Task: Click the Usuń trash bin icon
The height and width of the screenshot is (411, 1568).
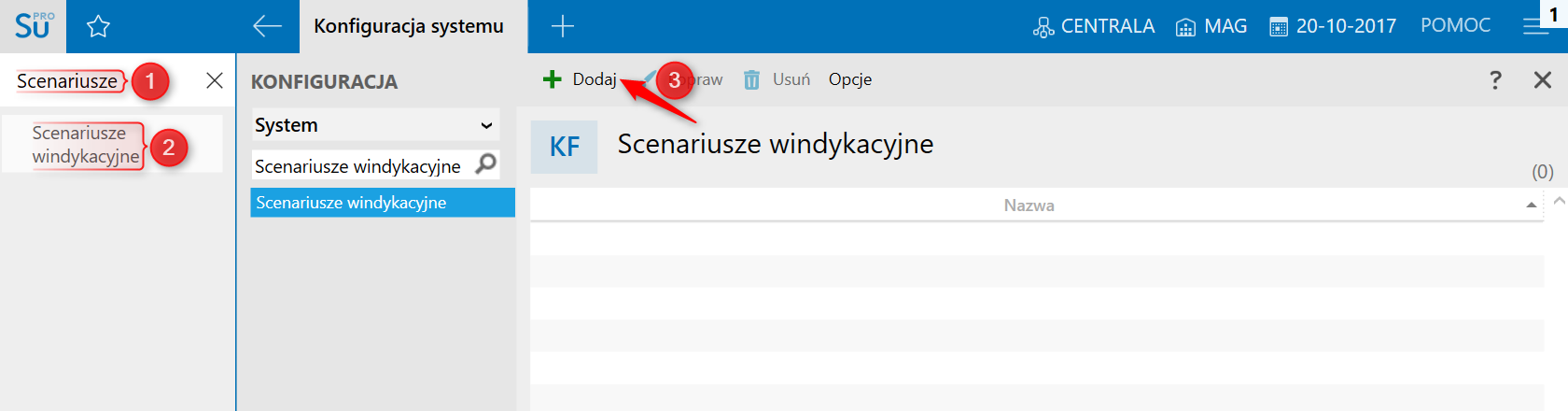Action: (x=751, y=80)
